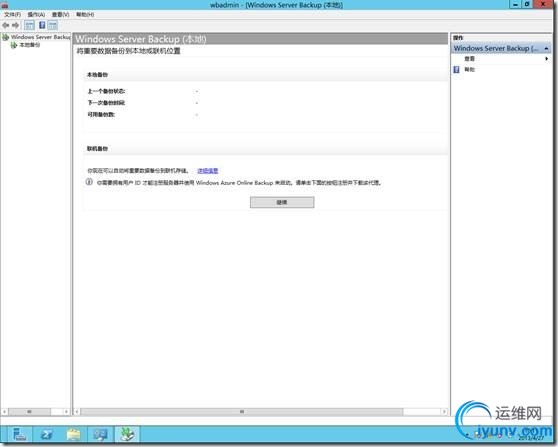This screenshot has width=558, height=447.
Task: Close the wbadmin window
Action: pyautogui.click(x=543, y=4)
